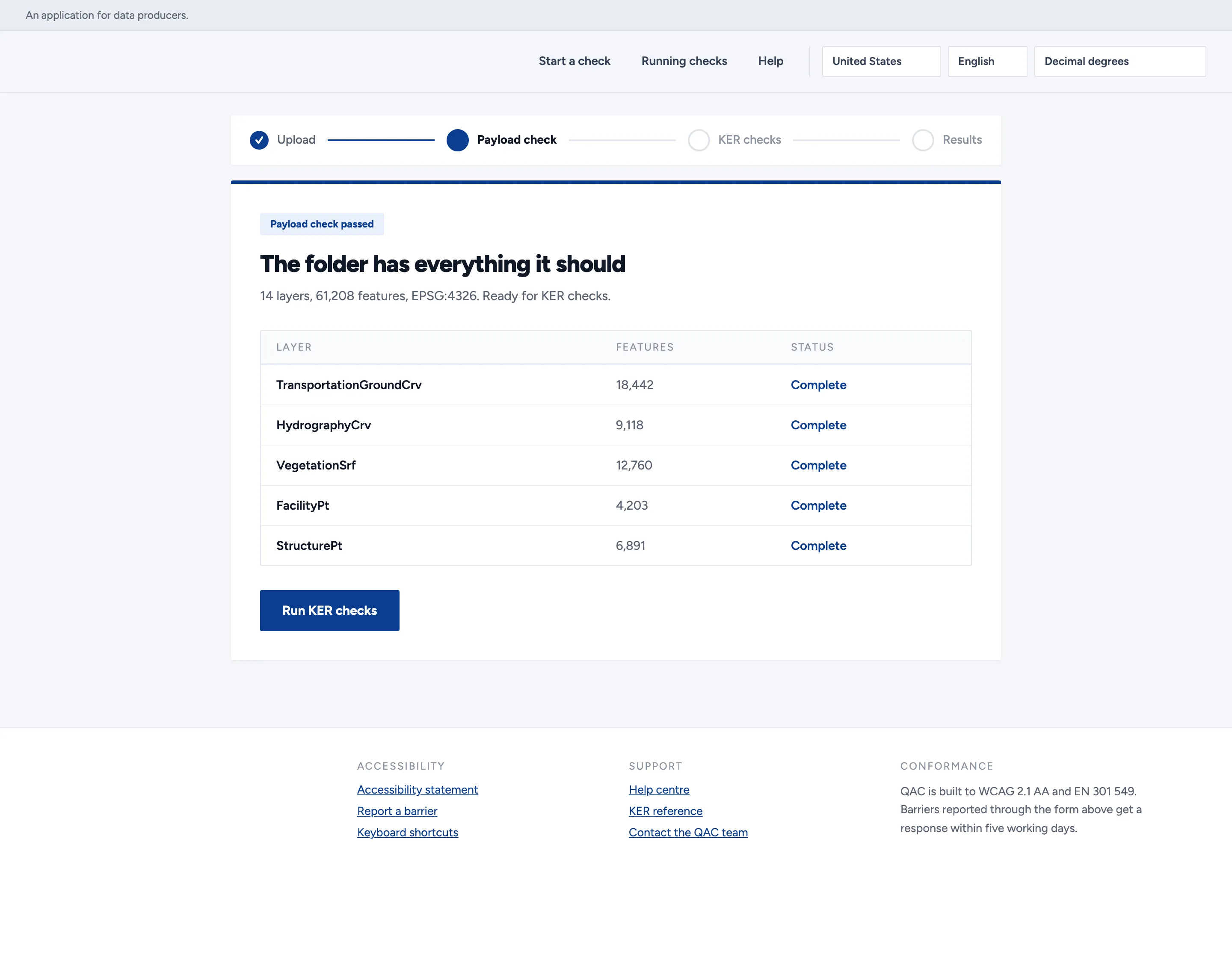The height and width of the screenshot is (980, 1232).
Task: Select the StructurePt layer name
Action: [x=309, y=546]
